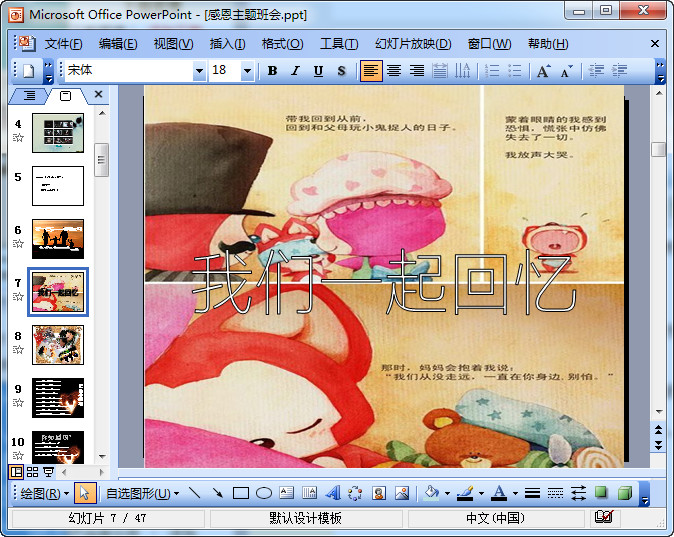
Task: Insert vertical Text Box
Action: (x=309, y=493)
